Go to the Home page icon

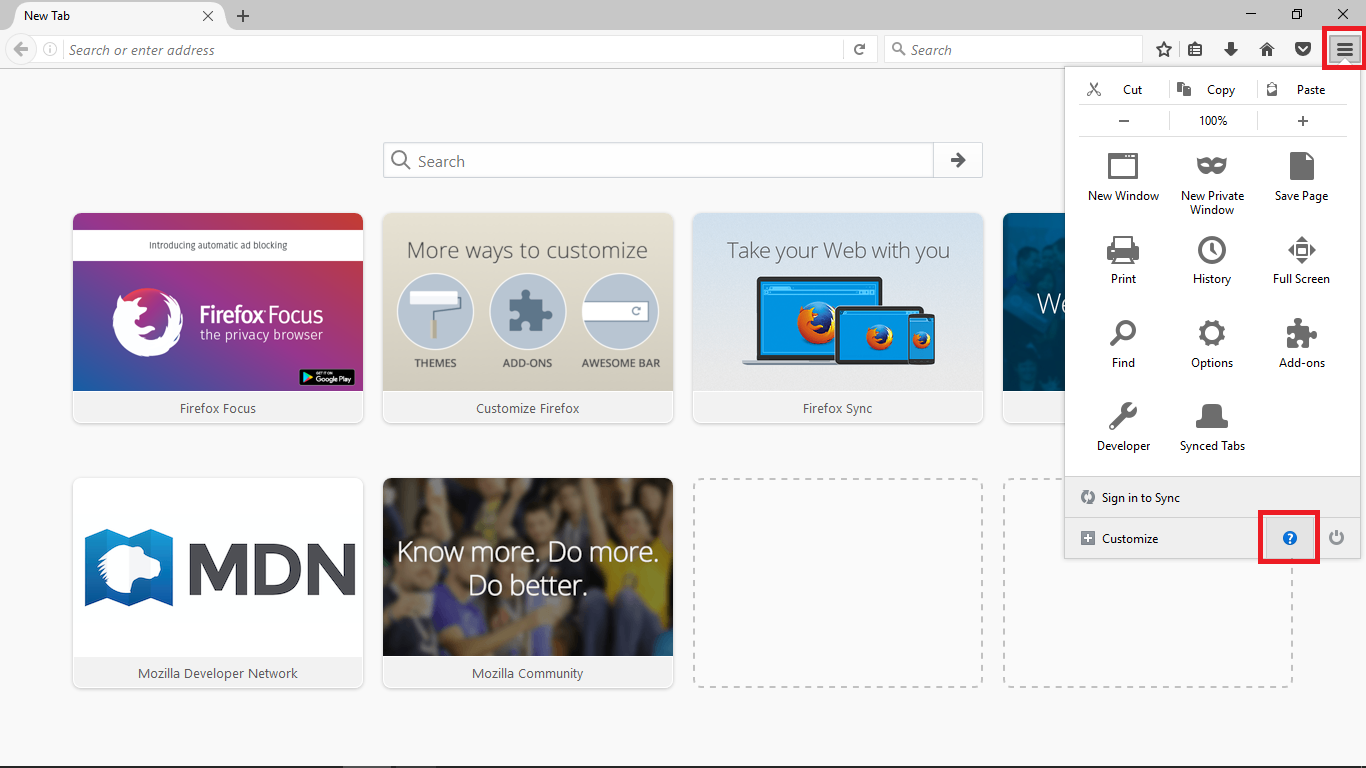pos(1267,49)
